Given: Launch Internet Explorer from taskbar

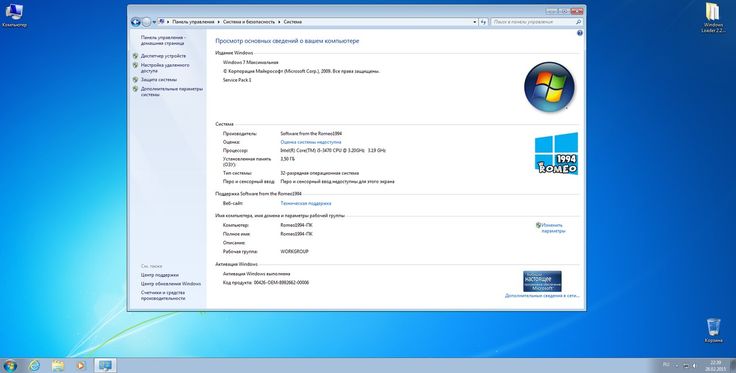Looking at the screenshot, I should point(34,365).
